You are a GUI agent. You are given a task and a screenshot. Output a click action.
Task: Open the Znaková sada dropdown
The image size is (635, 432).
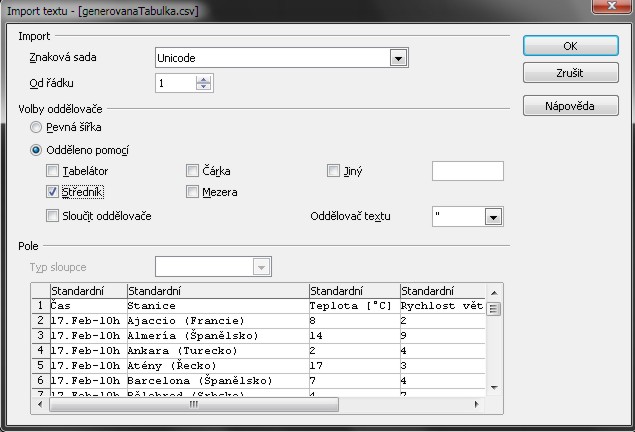click(399, 59)
